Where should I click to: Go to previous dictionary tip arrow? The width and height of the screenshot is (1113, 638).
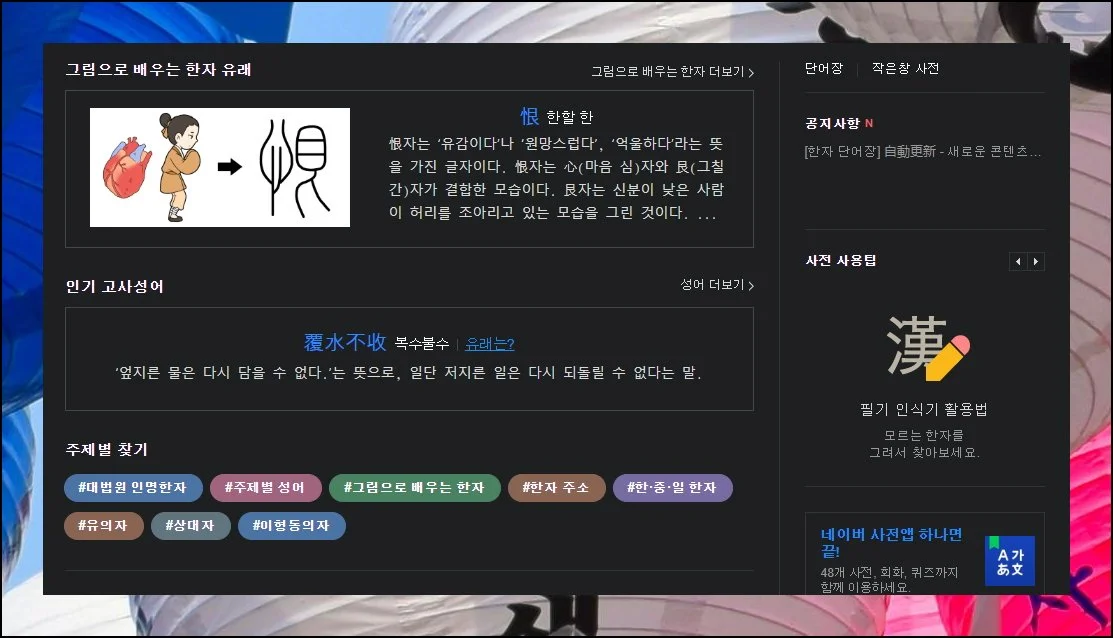point(1017,261)
